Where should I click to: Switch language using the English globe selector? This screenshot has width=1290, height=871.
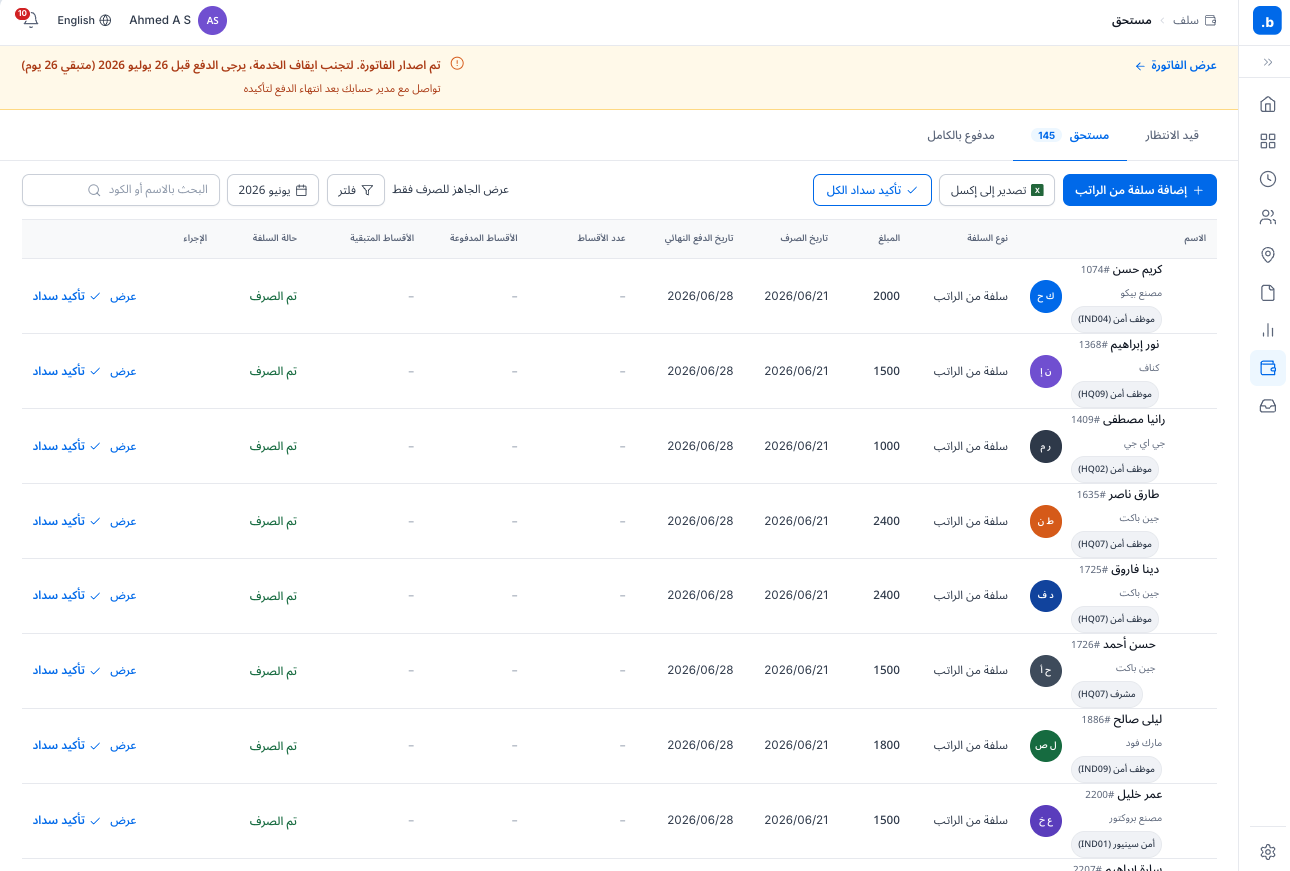[x=84, y=20]
